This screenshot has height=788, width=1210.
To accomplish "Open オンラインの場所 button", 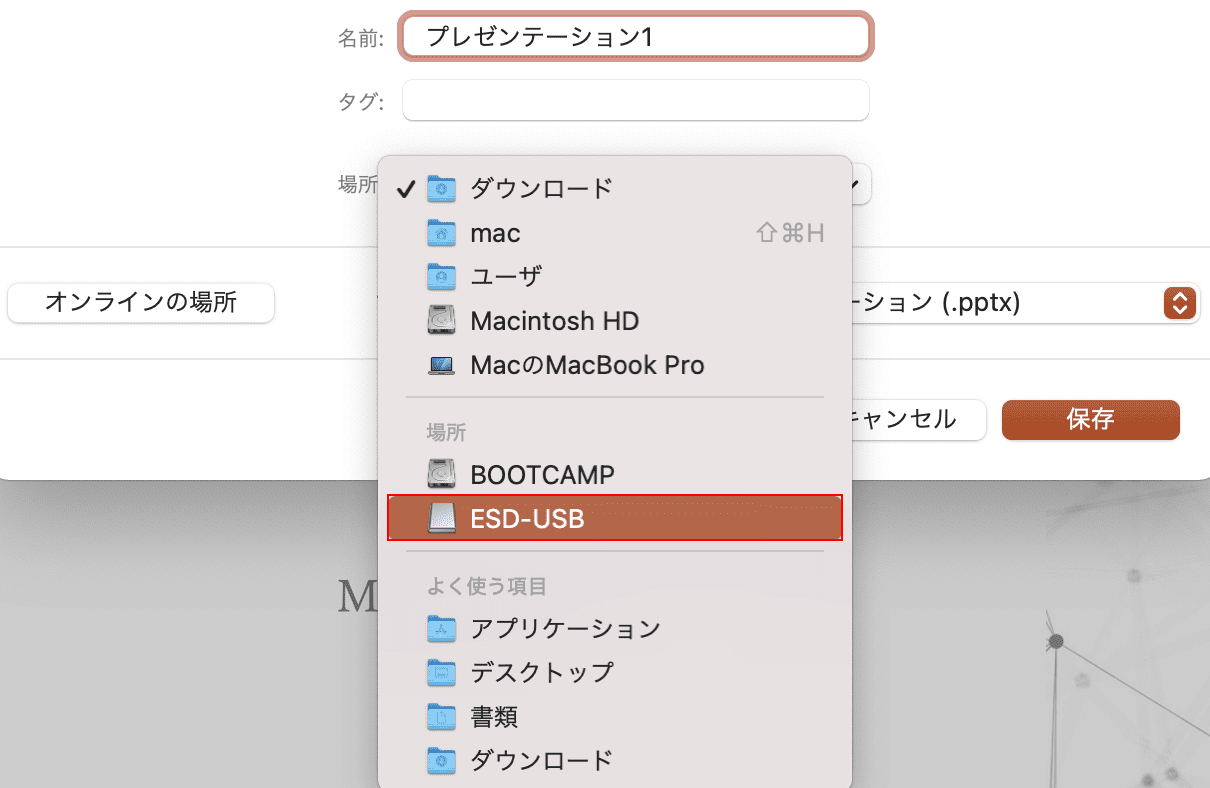I will coord(141,303).
